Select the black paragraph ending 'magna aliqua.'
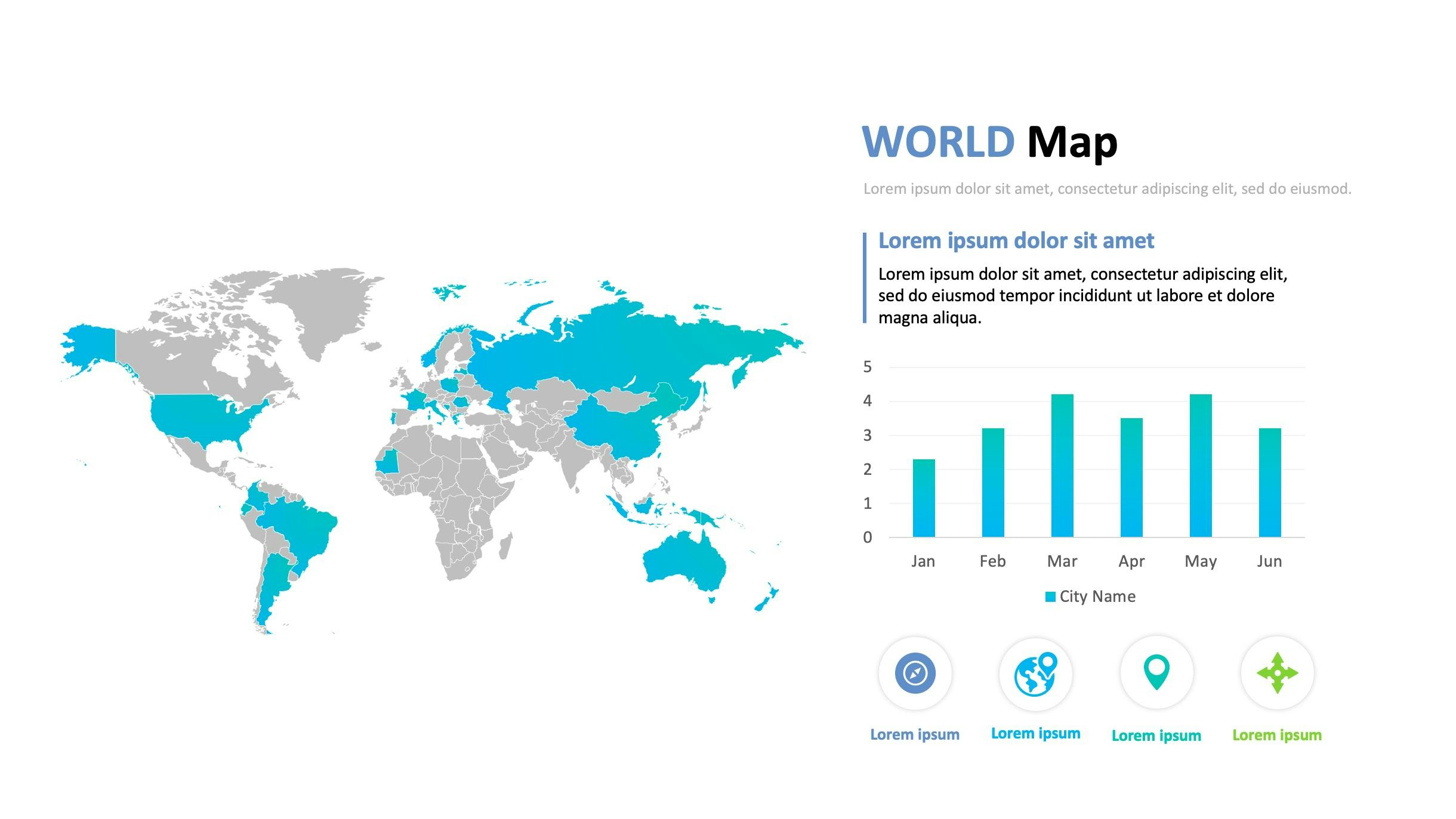1456x819 pixels. pos(1082,296)
